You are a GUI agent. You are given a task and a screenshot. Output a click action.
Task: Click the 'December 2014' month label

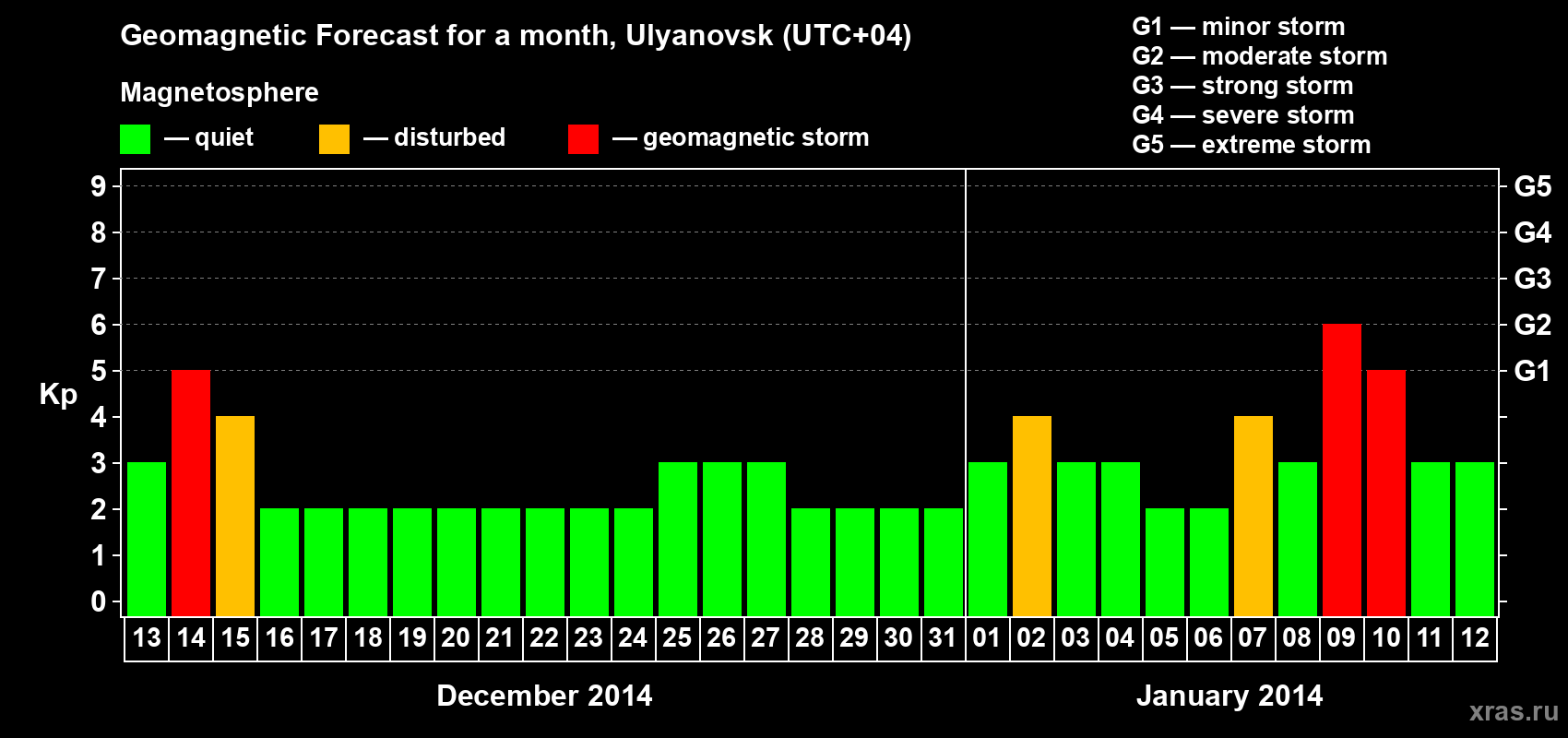click(544, 696)
